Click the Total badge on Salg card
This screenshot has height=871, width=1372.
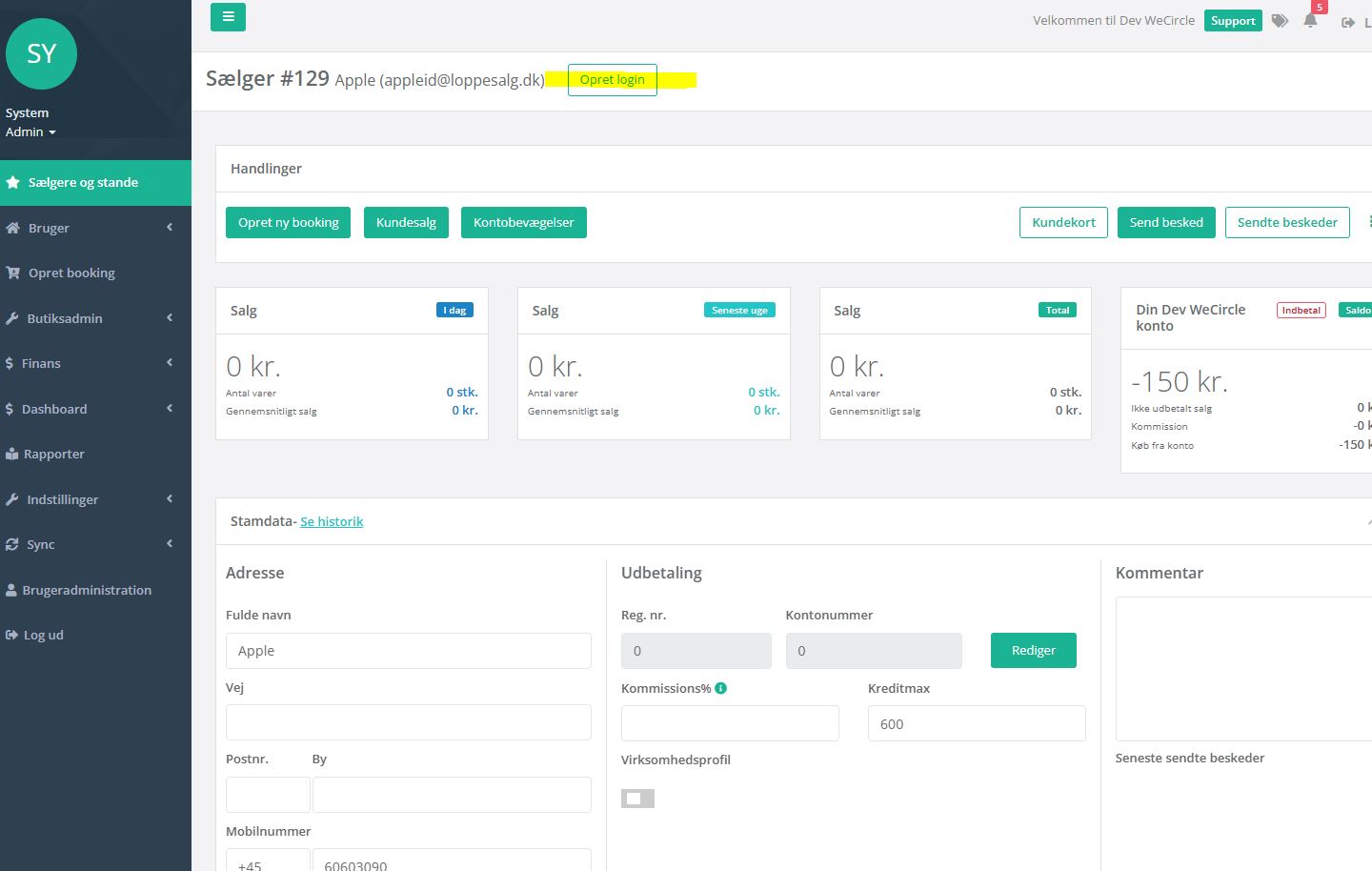point(1058,311)
